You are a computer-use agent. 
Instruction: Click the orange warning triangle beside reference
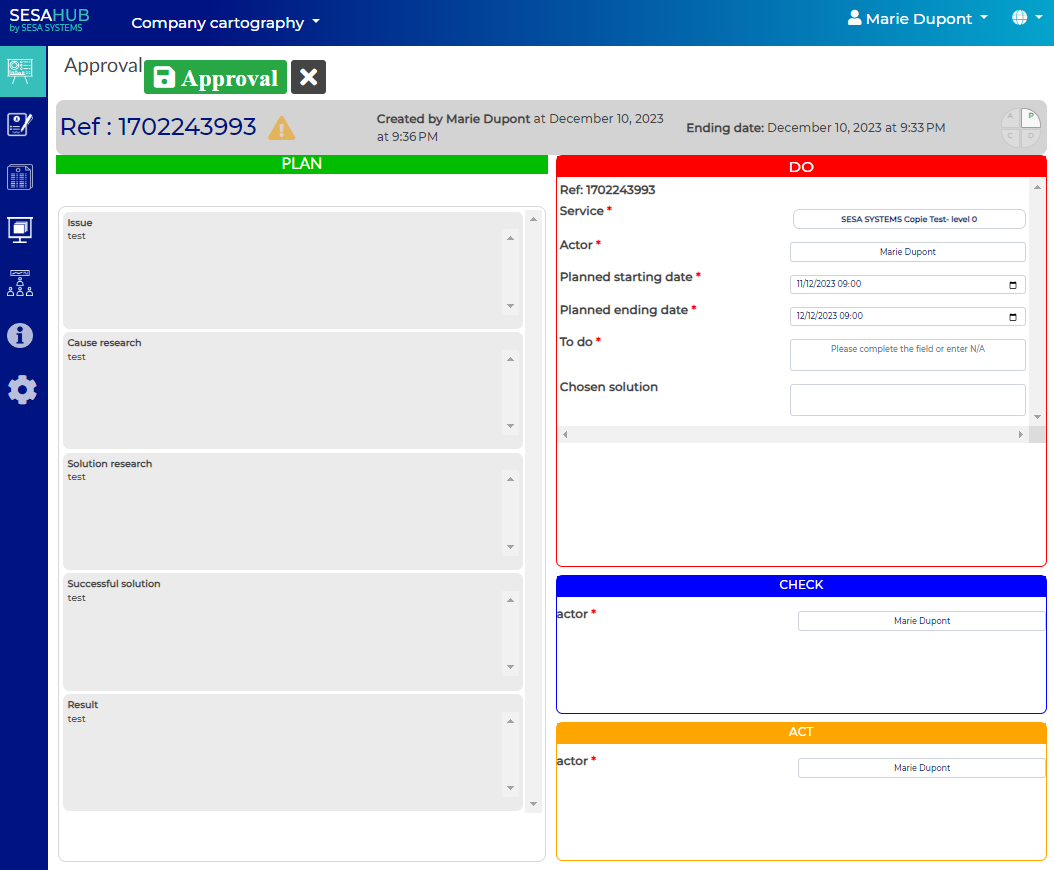coord(282,128)
